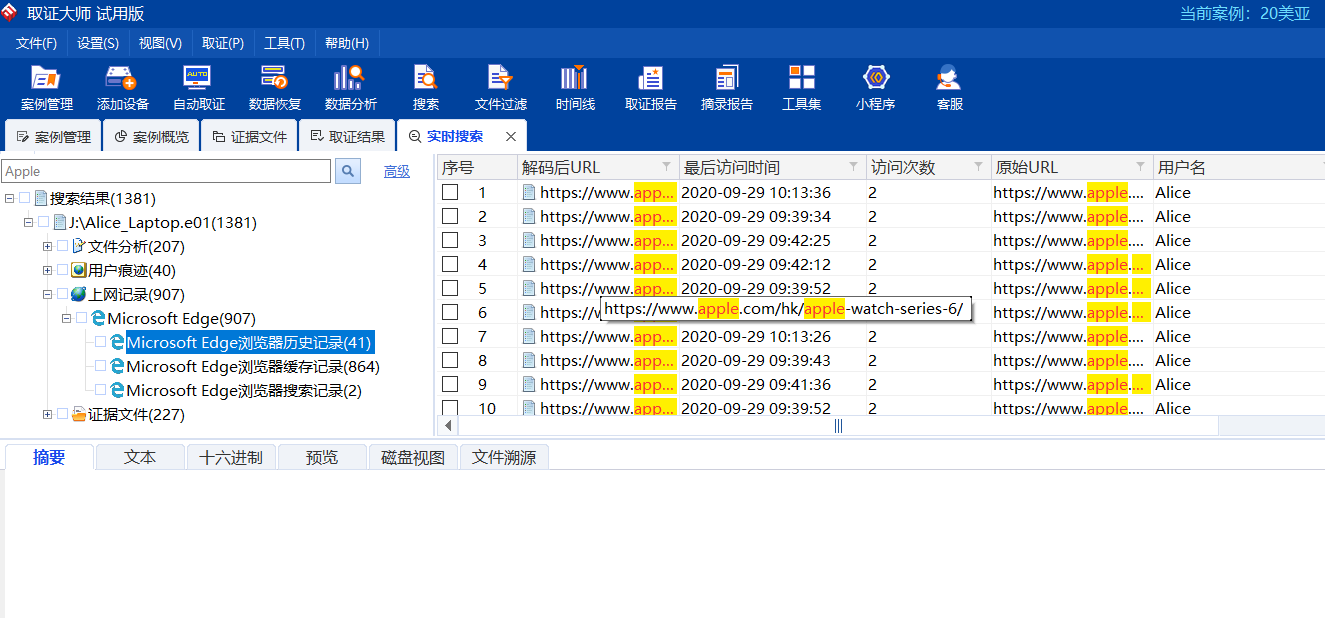Viewport: 1325px width, 618px height.
Task: Check the checkbox for row 3
Action: [451, 240]
